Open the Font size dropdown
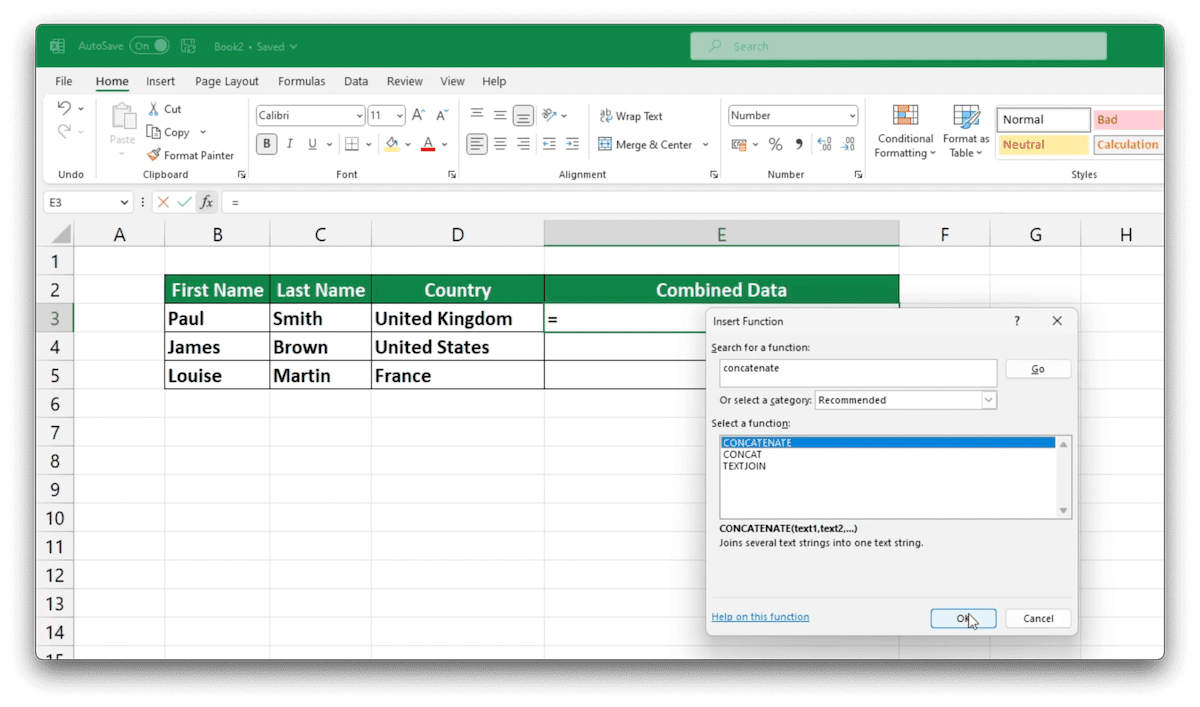1200x707 pixels. (x=400, y=116)
